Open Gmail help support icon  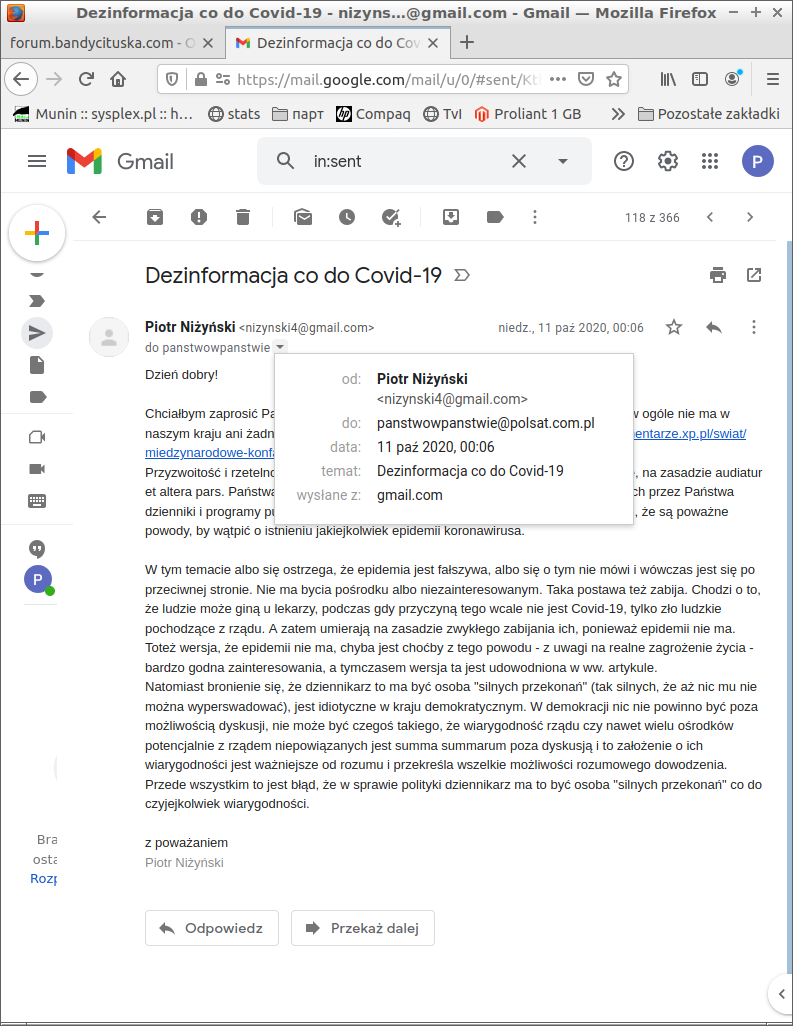[x=624, y=161]
